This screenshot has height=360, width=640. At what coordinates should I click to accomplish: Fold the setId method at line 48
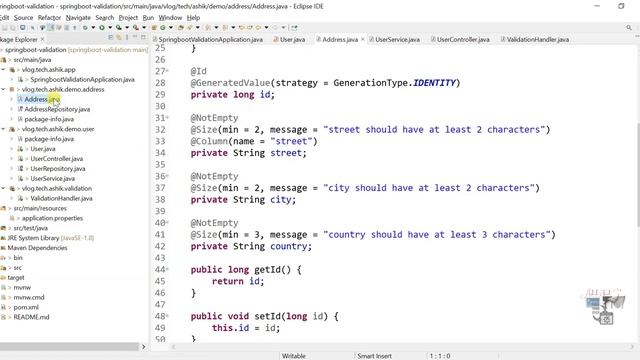pos(167,316)
